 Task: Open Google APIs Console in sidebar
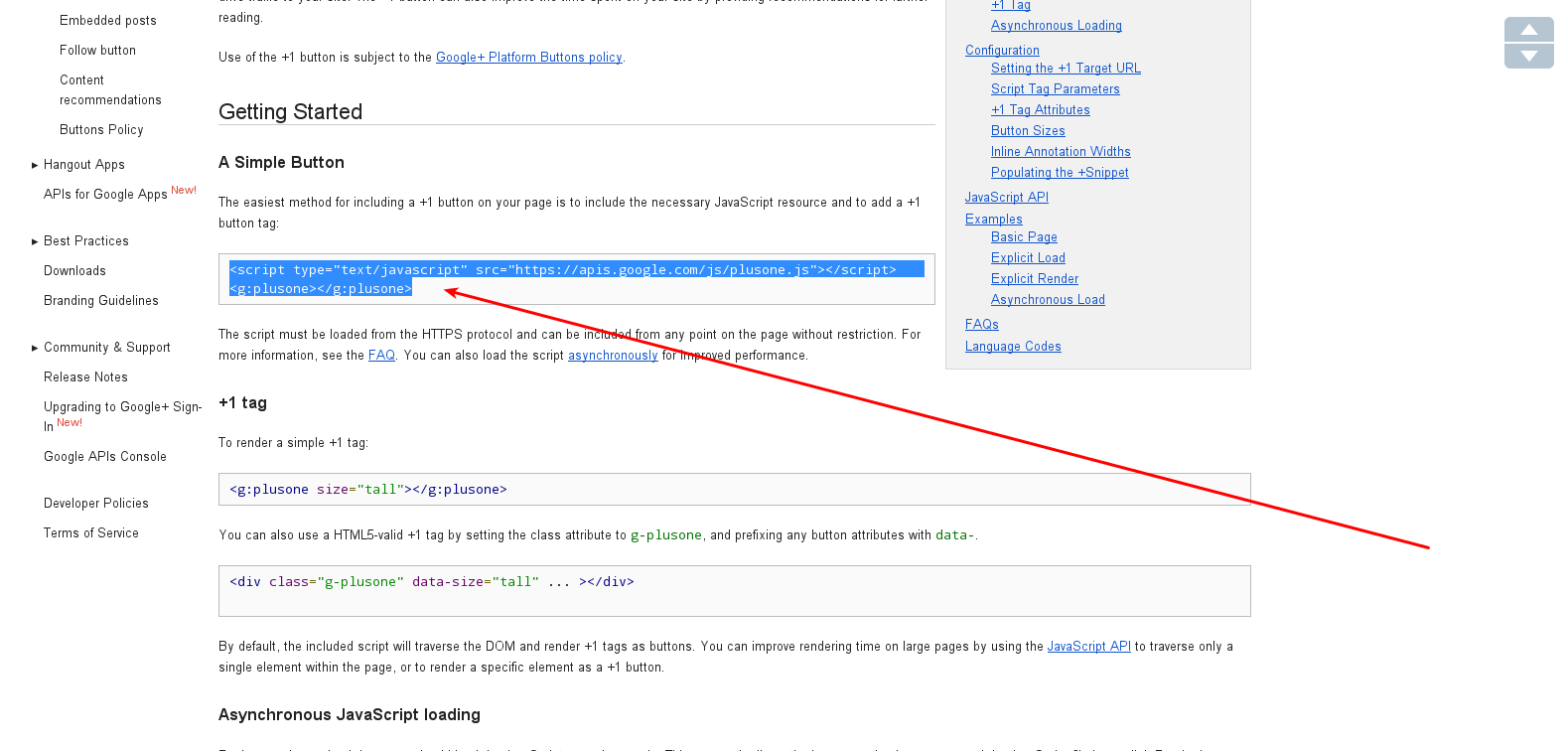click(105, 457)
